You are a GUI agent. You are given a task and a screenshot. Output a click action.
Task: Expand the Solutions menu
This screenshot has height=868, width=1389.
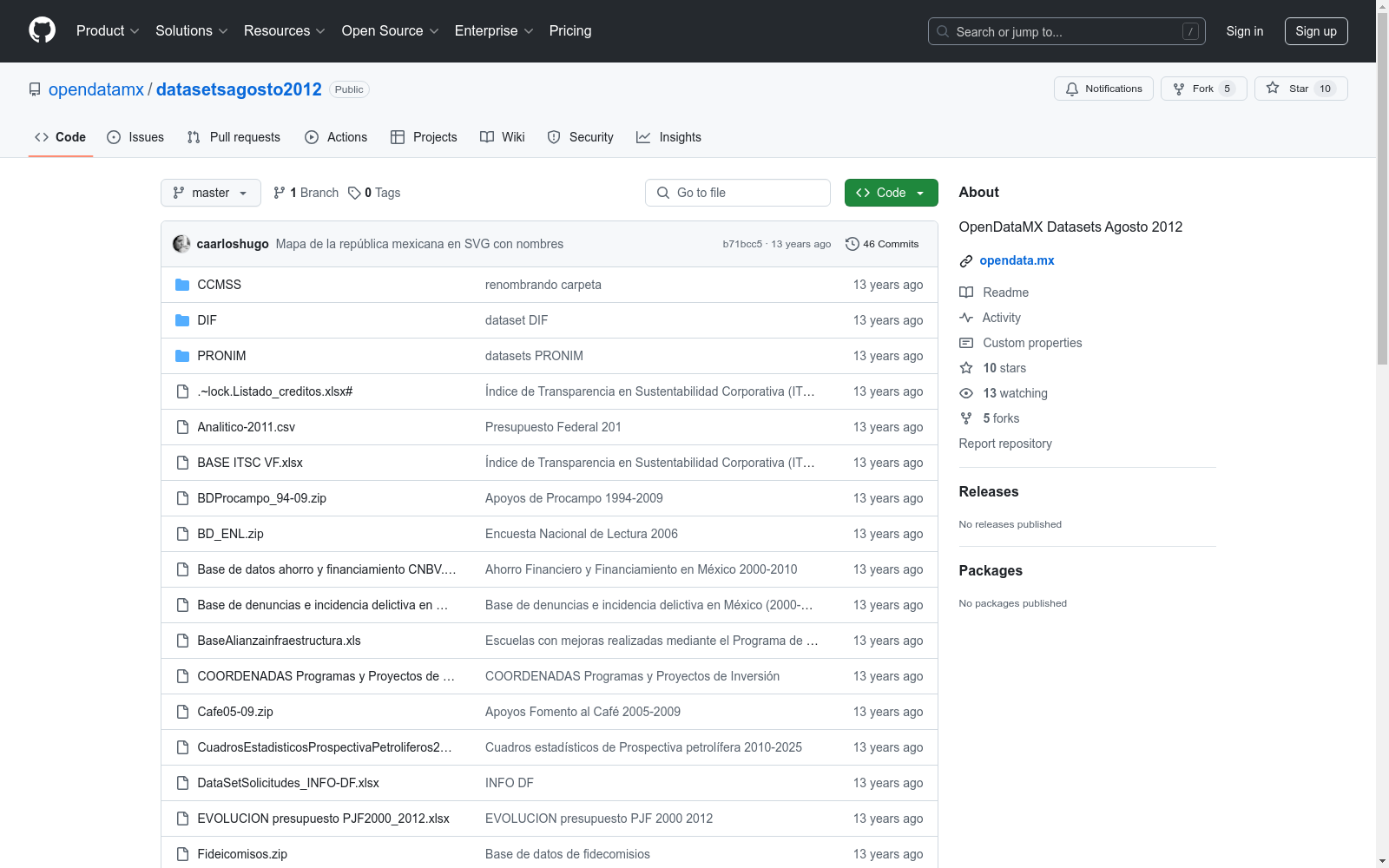[192, 30]
